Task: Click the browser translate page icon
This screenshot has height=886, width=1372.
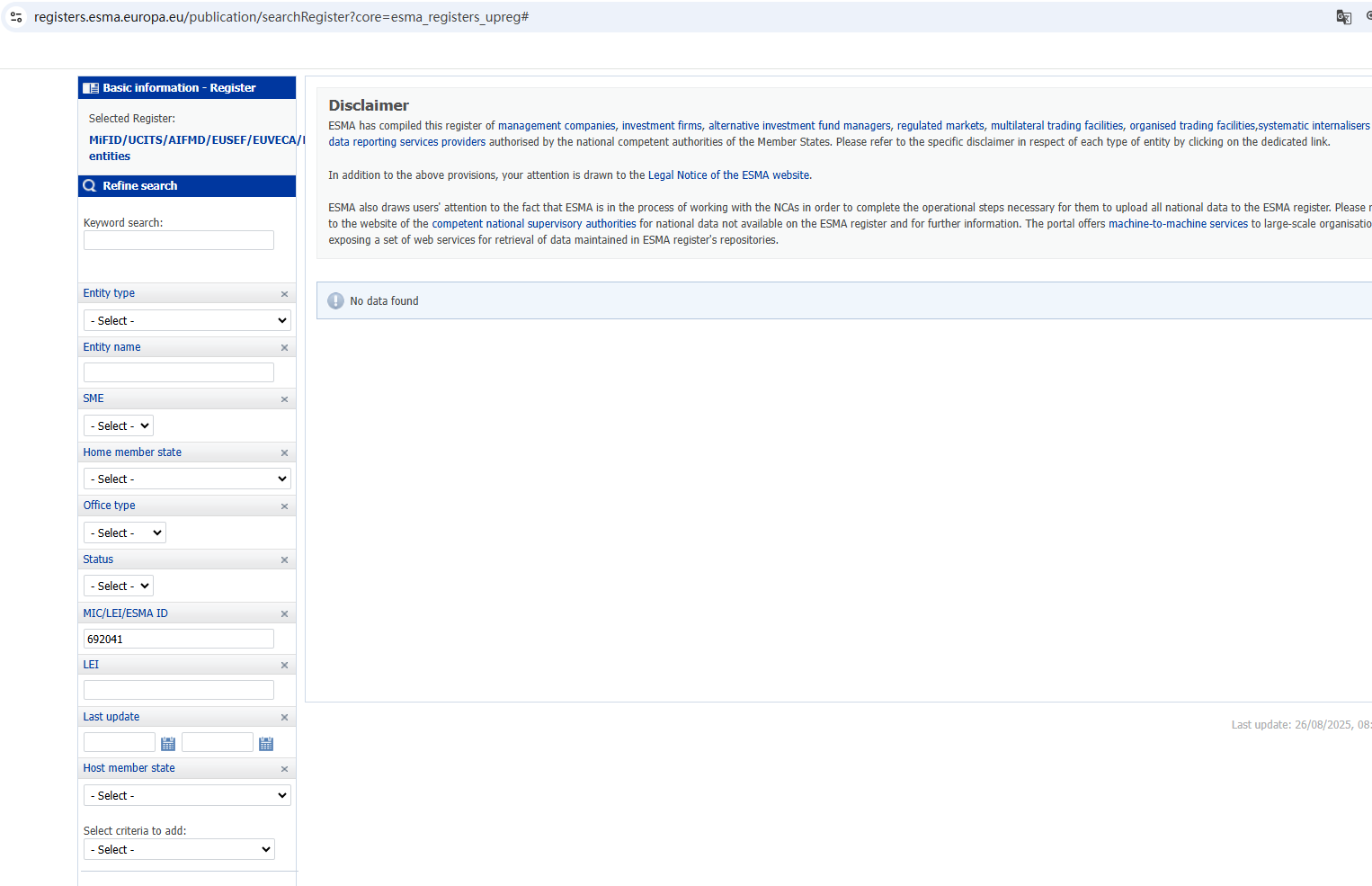Action: point(1343,17)
